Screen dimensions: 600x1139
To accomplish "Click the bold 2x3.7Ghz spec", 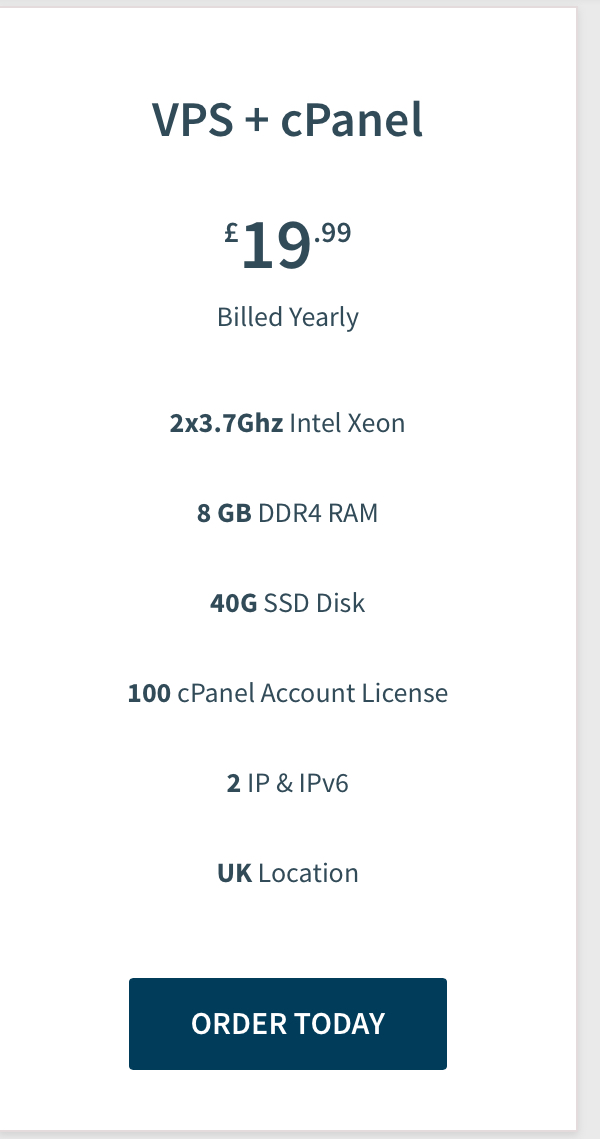I will pyautogui.click(x=226, y=423).
